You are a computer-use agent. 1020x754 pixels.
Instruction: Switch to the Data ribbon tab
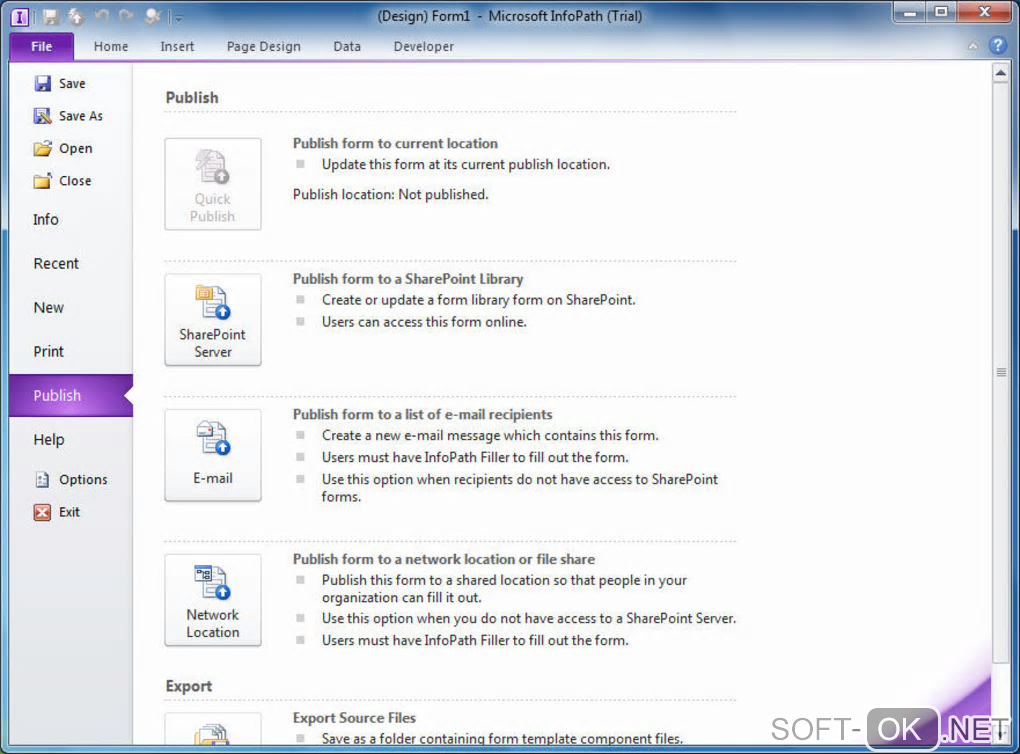coord(347,46)
